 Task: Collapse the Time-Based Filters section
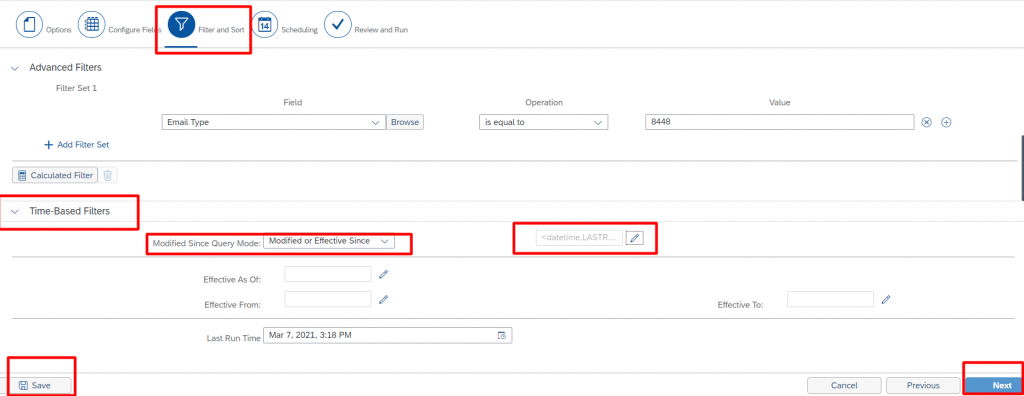[x=15, y=212]
